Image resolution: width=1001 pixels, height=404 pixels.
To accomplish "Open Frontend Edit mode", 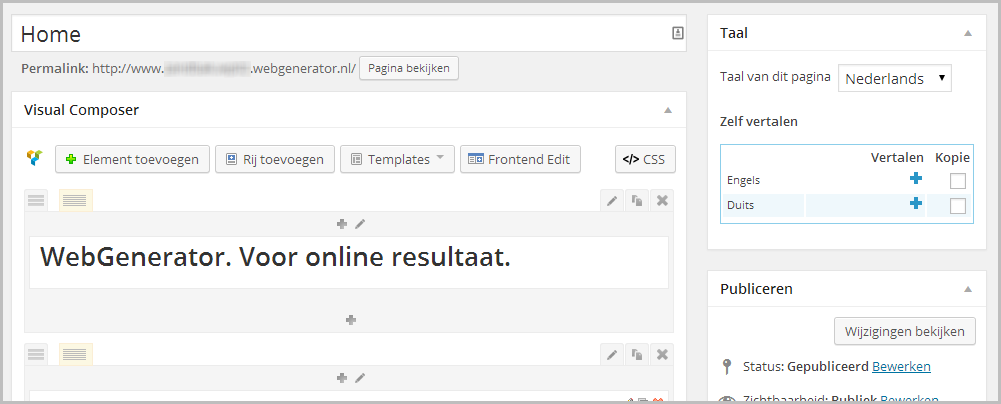I will tap(520, 159).
